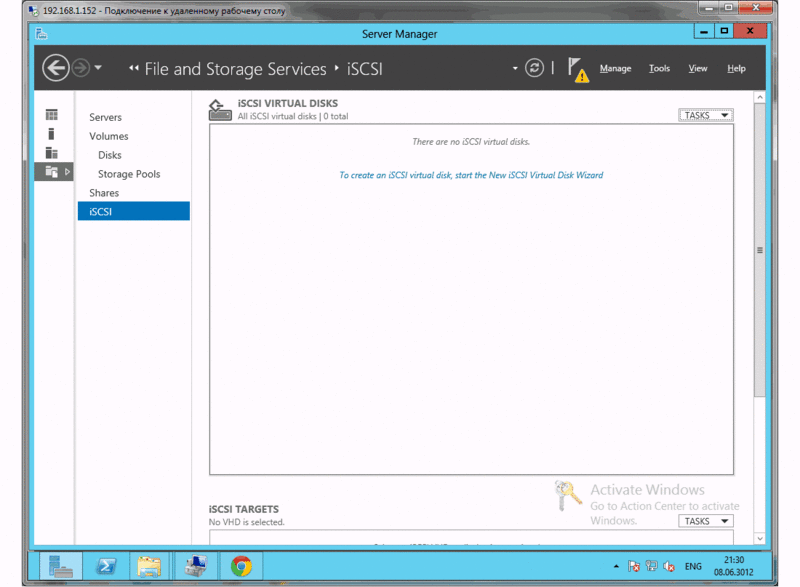Click the breadcrumb double-chevron before File and Storage Services

[134, 68]
